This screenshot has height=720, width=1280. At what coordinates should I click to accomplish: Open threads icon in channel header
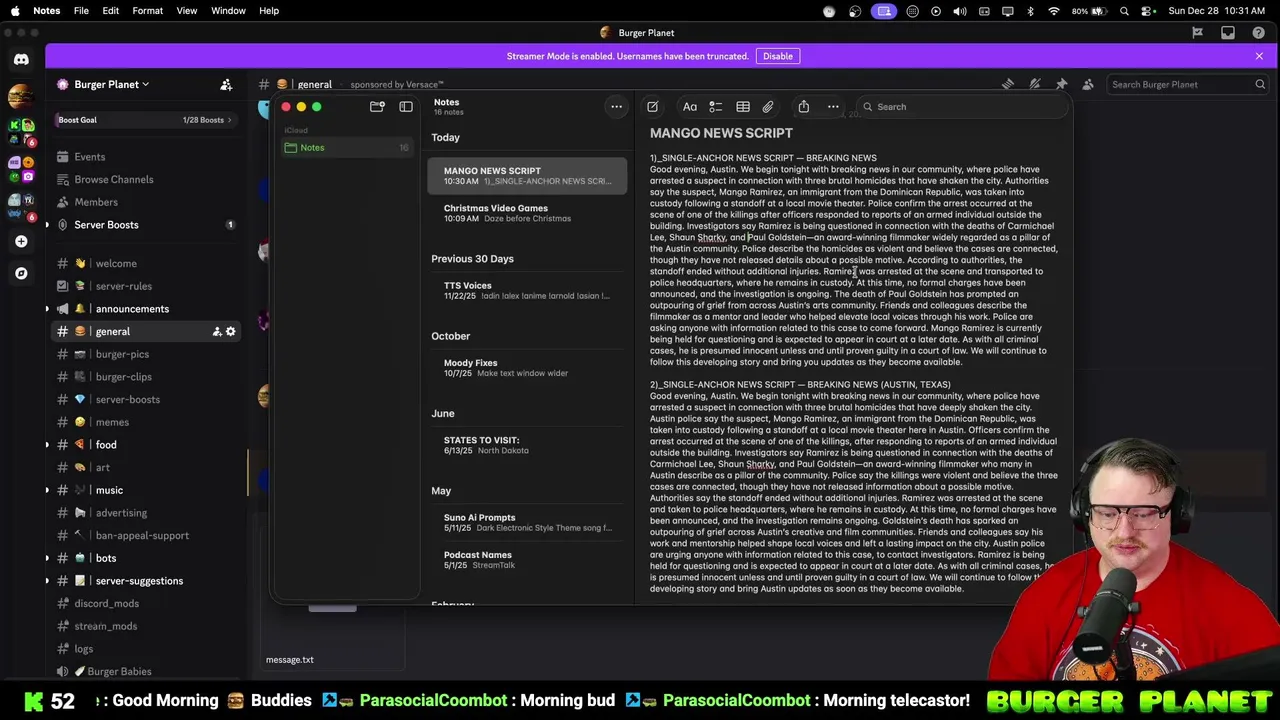pyautogui.click(x=1008, y=85)
